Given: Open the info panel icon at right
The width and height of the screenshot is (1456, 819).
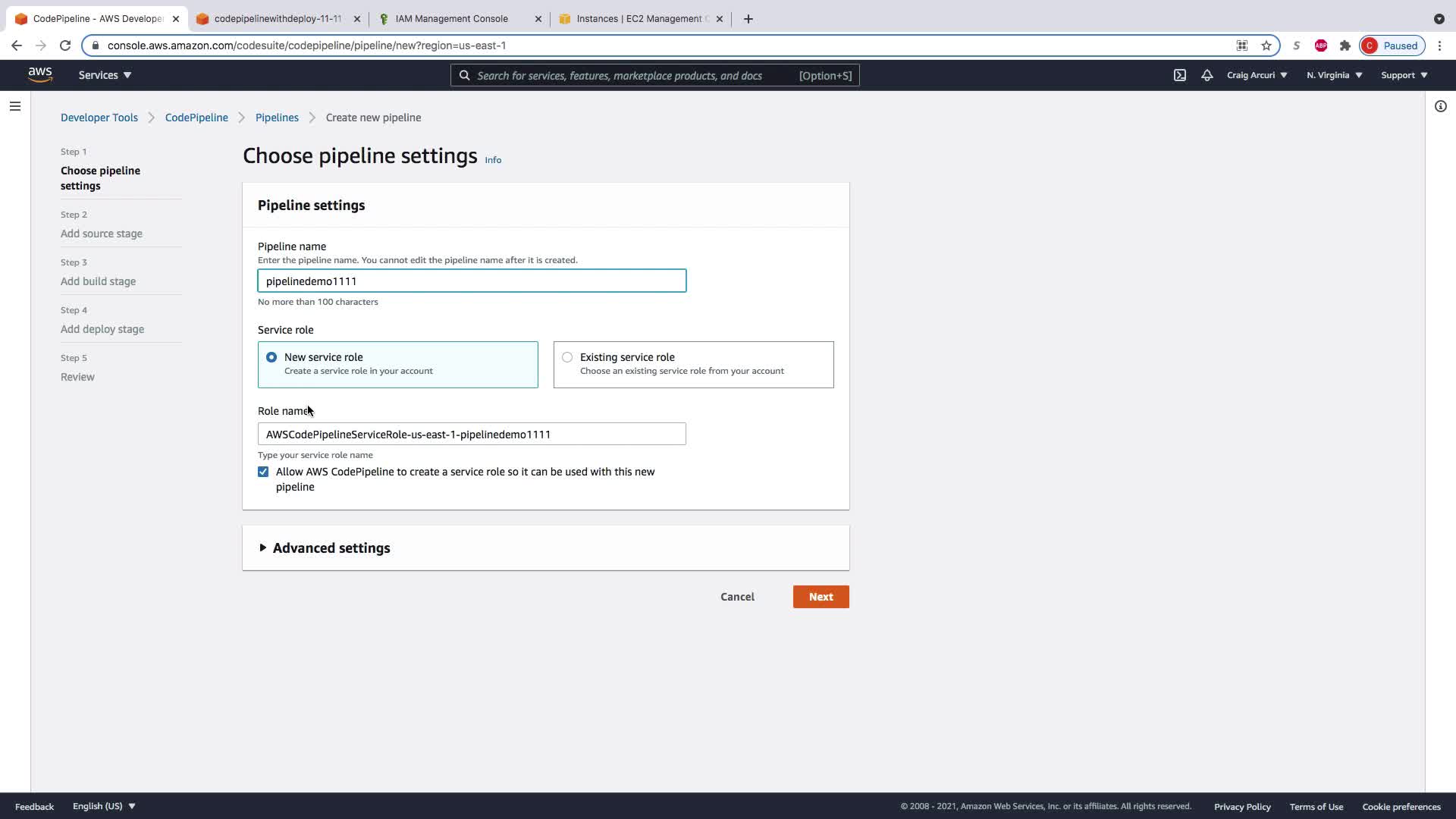Looking at the screenshot, I should click(1440, 106).
